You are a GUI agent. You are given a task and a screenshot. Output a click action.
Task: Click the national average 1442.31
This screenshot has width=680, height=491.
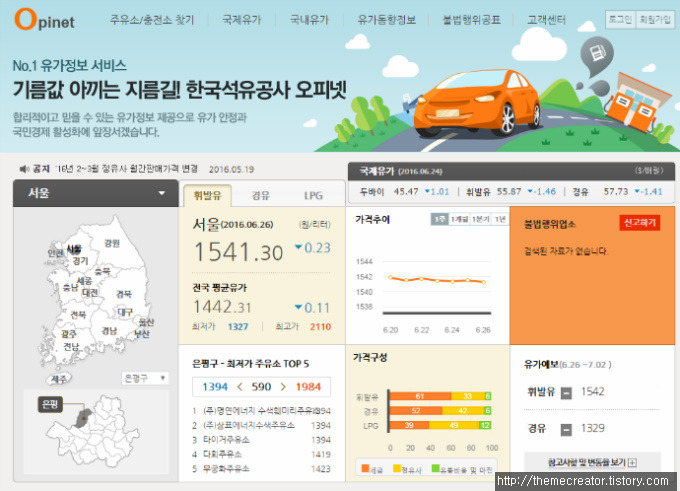coord(222,307)
